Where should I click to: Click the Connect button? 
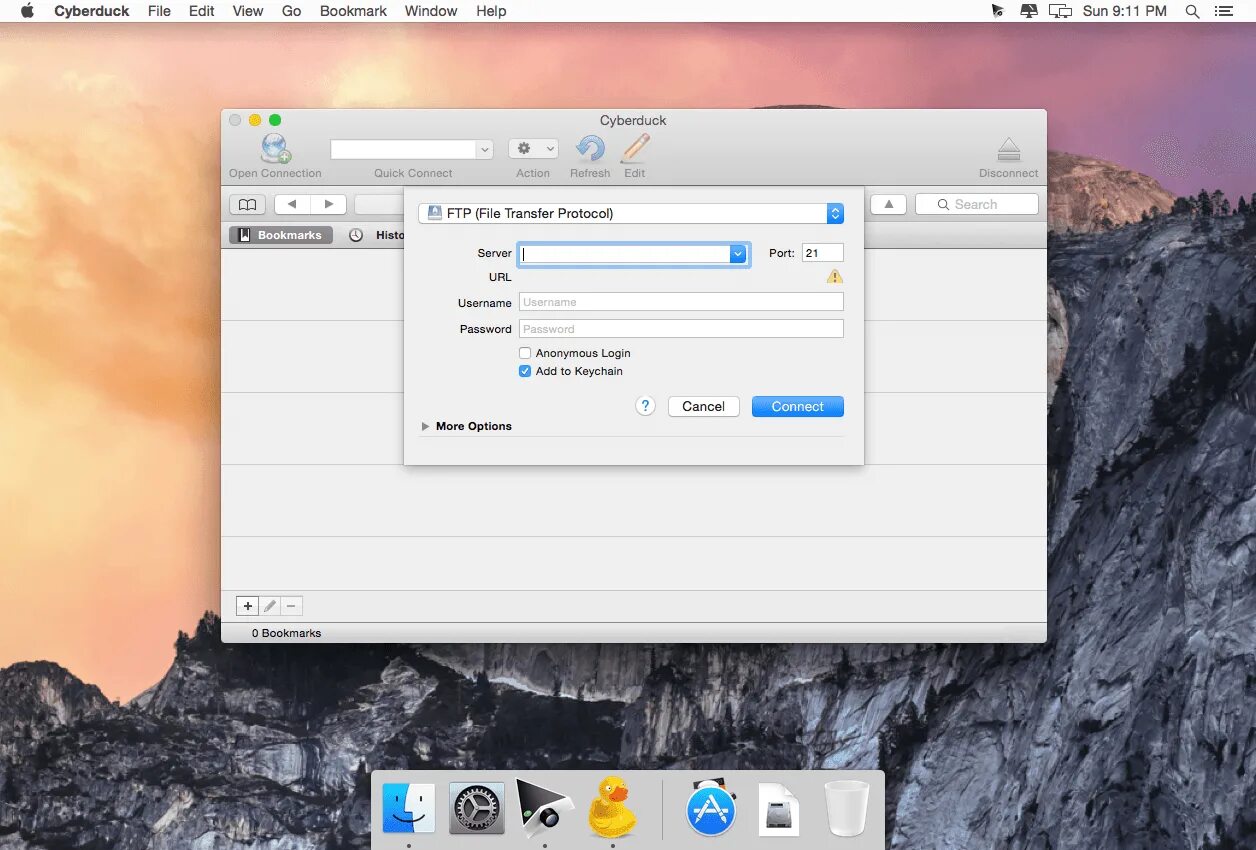coord(798,406)
